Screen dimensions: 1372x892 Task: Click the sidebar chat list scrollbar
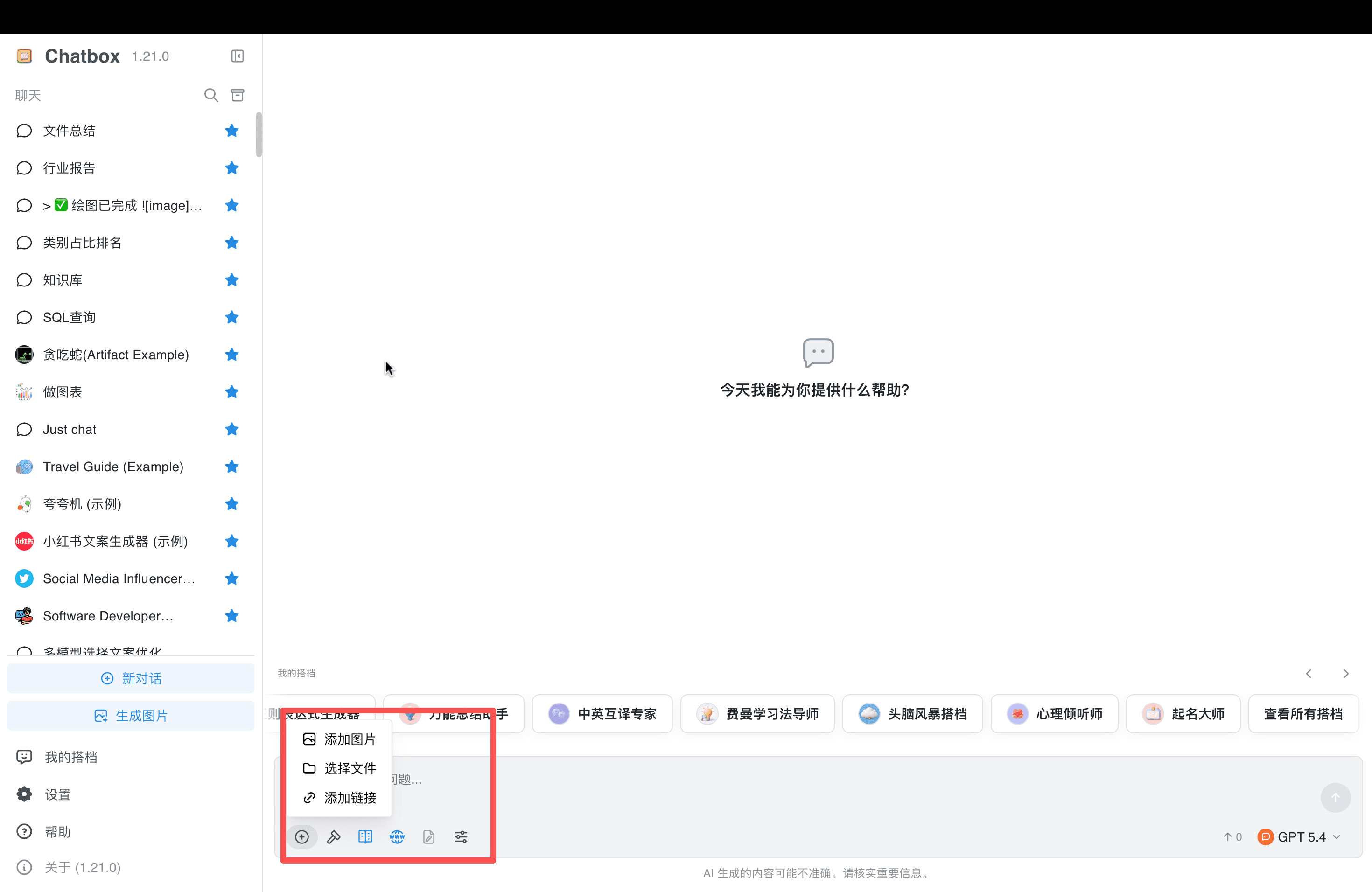pos(259,134)
